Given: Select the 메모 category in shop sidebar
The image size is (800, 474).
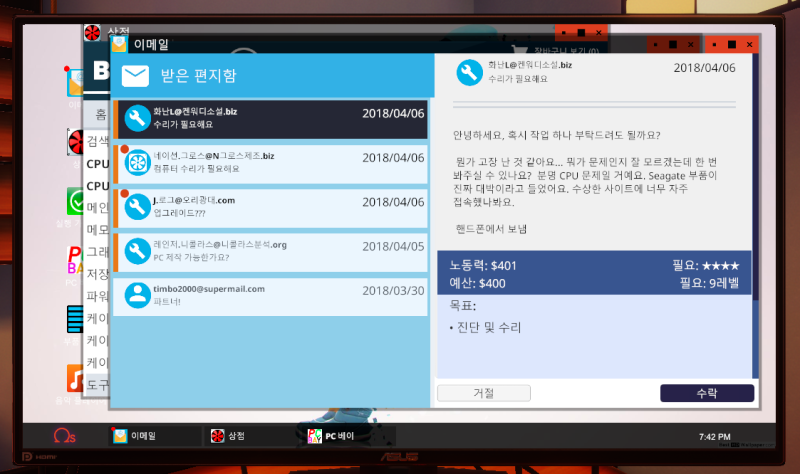Looking at the screenshot, I should coord(97,229).
